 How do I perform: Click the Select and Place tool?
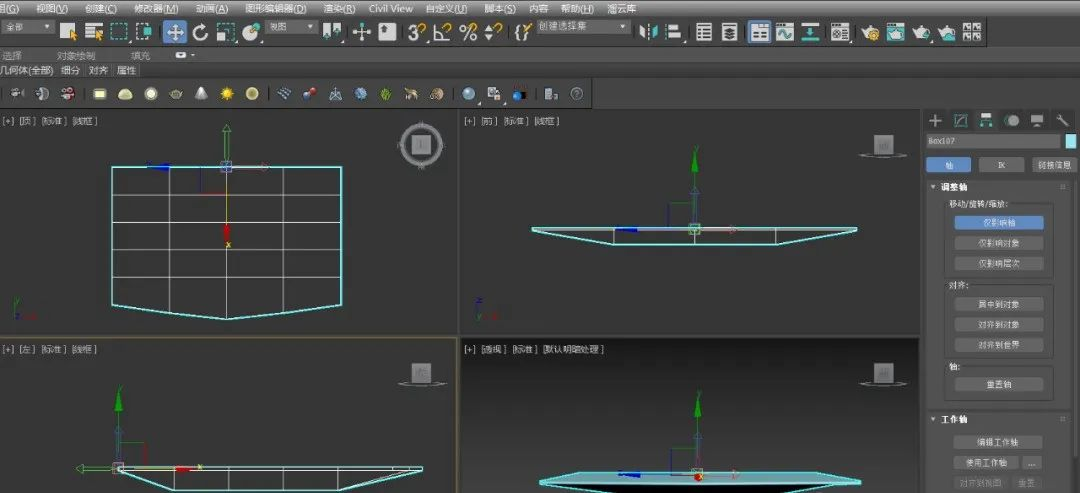pos(251,32)
